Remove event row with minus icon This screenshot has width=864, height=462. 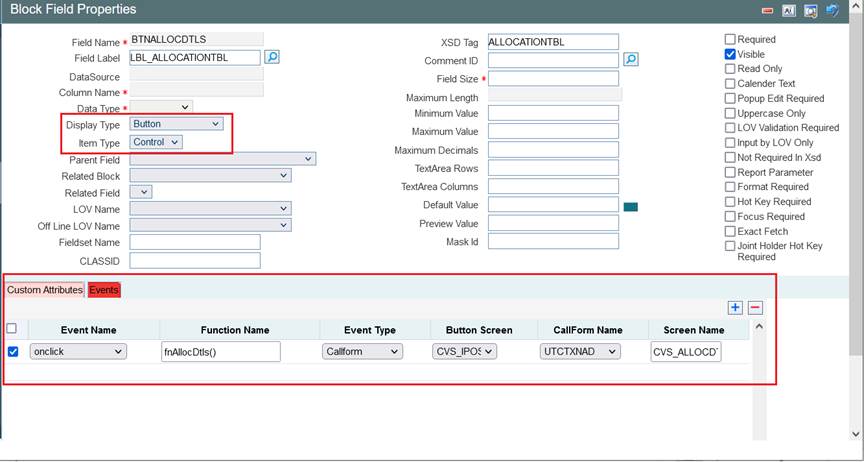(x=755, y=308)
